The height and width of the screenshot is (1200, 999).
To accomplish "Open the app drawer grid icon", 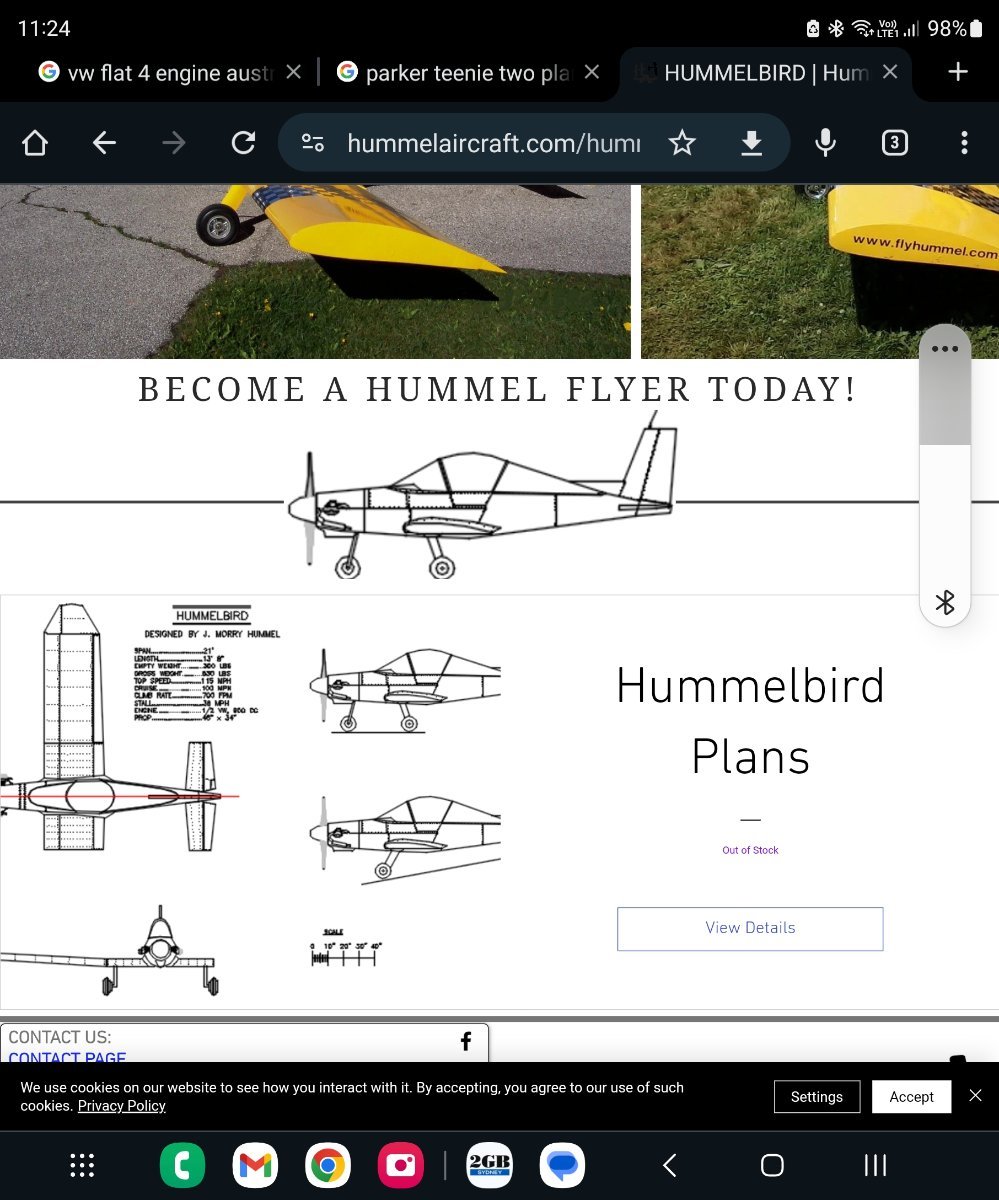I will (82, 1165).
